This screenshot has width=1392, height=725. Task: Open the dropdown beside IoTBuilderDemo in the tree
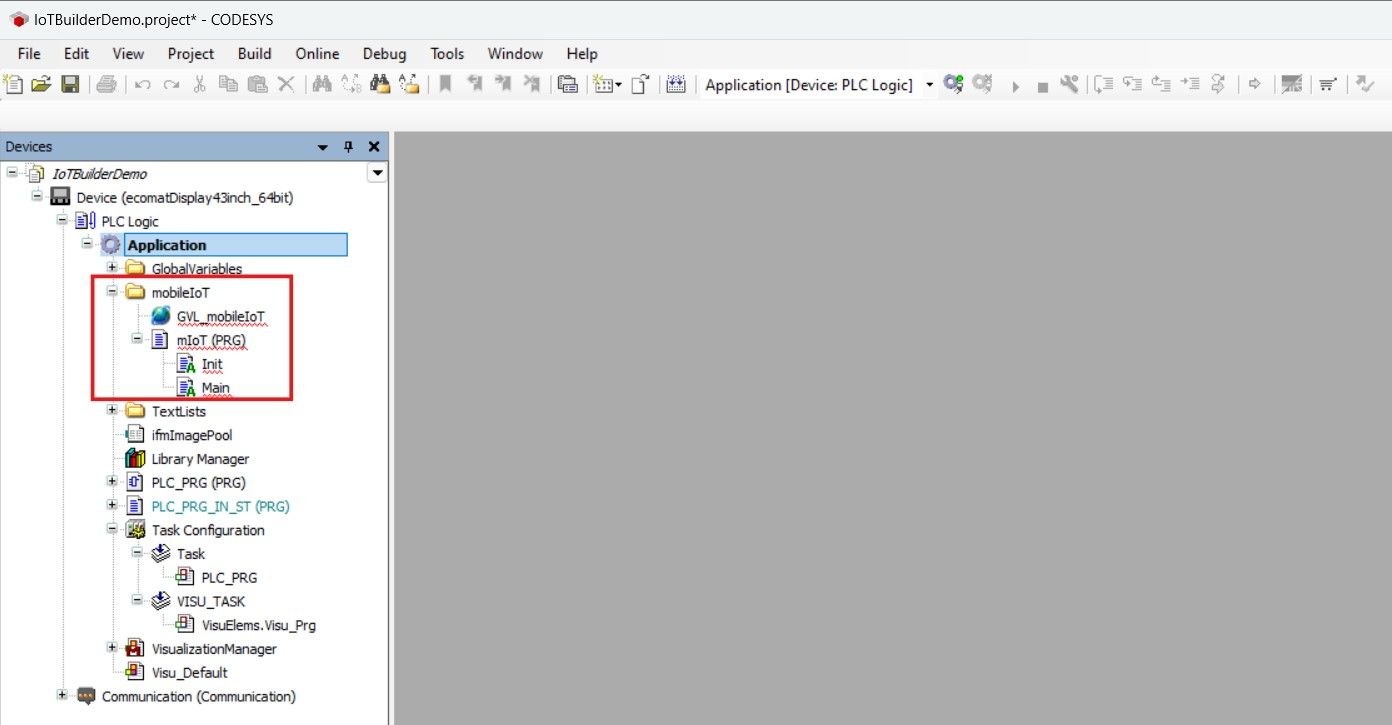pos(377,173)
